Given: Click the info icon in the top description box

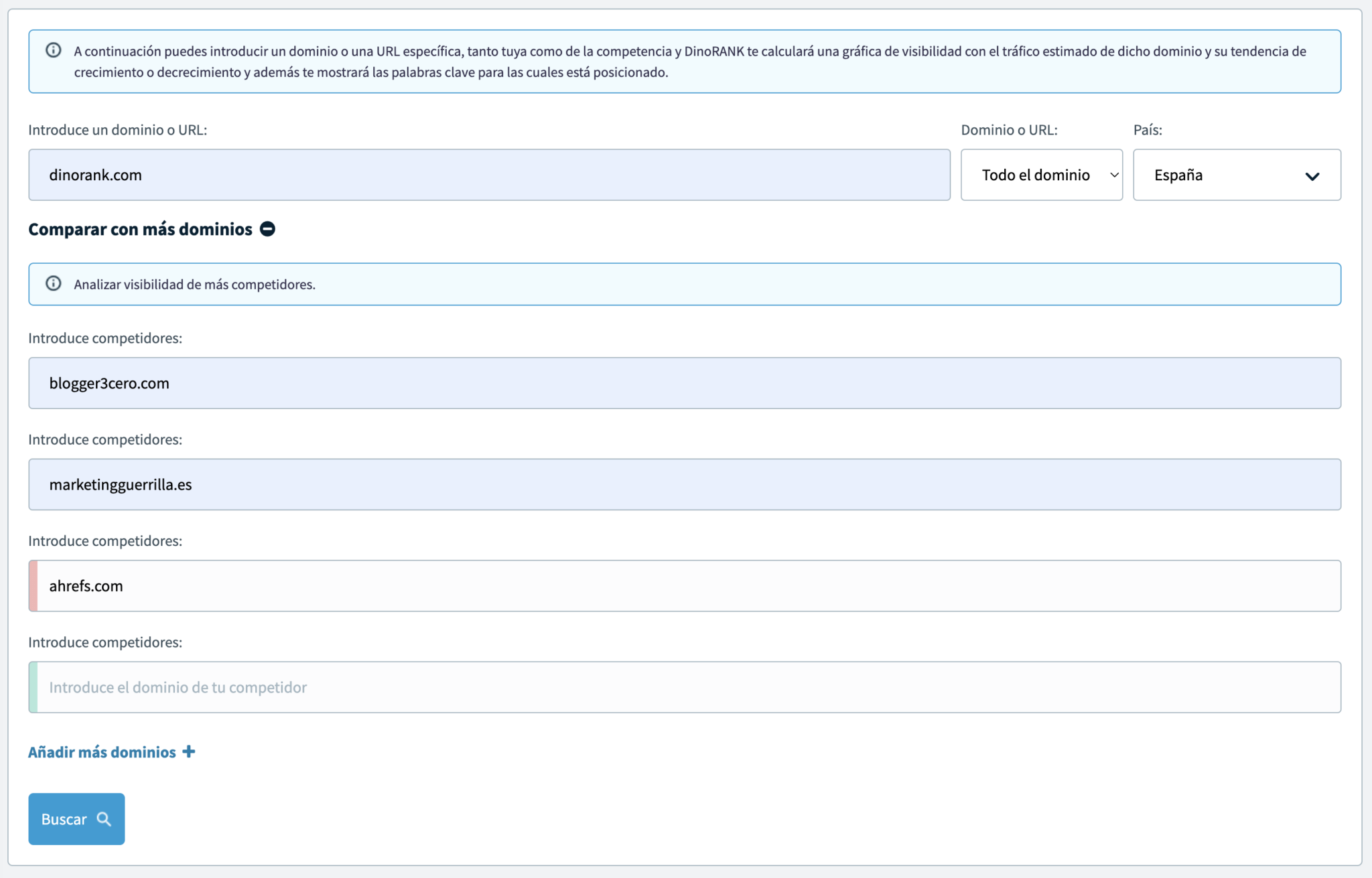Looking at the screenshot, I should pyautogui.click(x=54, y=50).
